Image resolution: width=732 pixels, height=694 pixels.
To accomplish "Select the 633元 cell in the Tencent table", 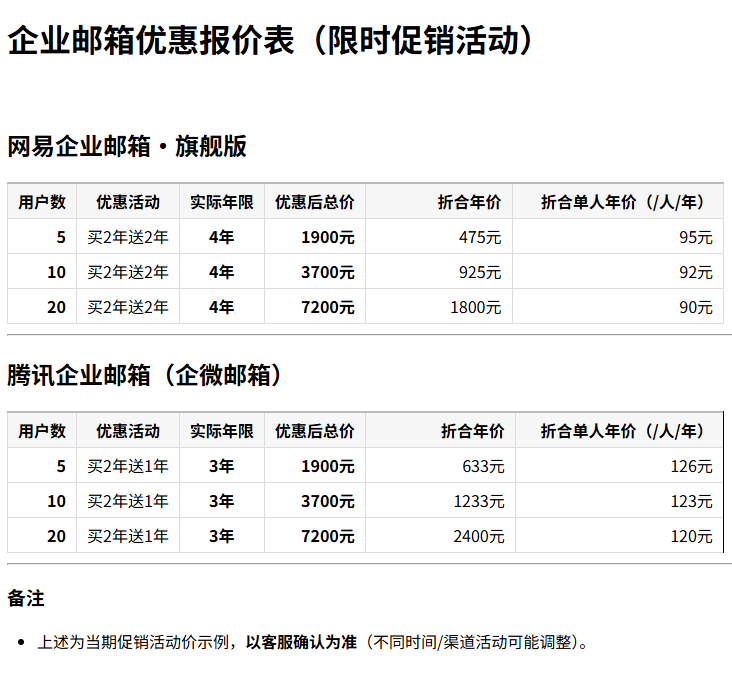I will [x=482, y=466].
